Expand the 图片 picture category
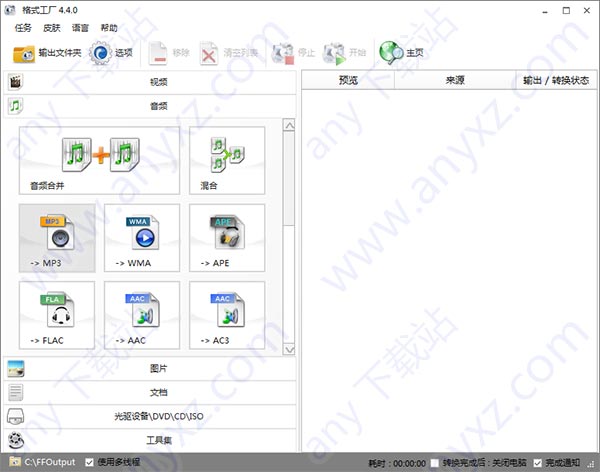This screenshot has width=600, height=472. coord(150,368)
